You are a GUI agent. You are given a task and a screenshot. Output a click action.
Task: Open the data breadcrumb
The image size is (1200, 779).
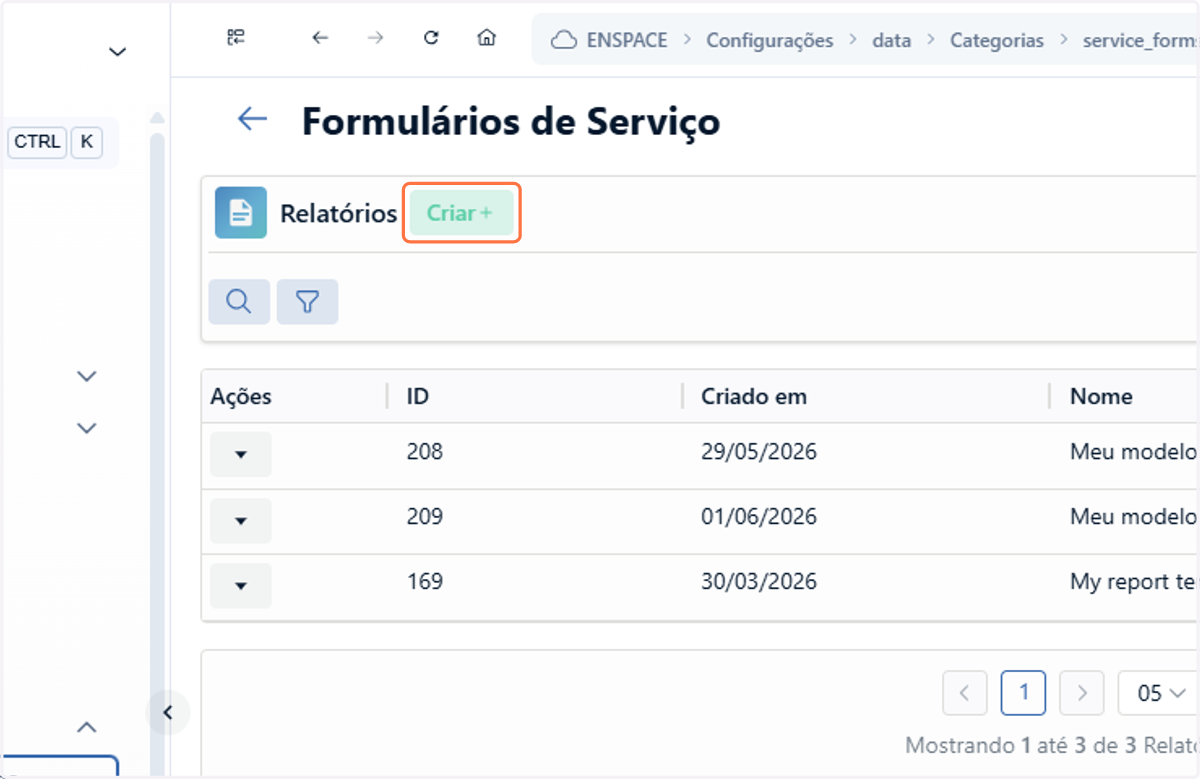tap(891, 40)
